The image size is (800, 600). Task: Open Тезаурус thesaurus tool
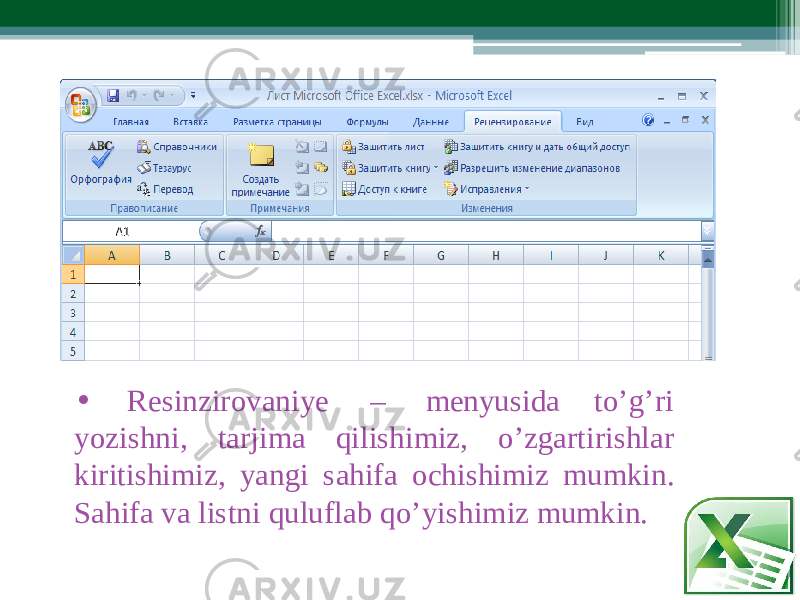164,168
